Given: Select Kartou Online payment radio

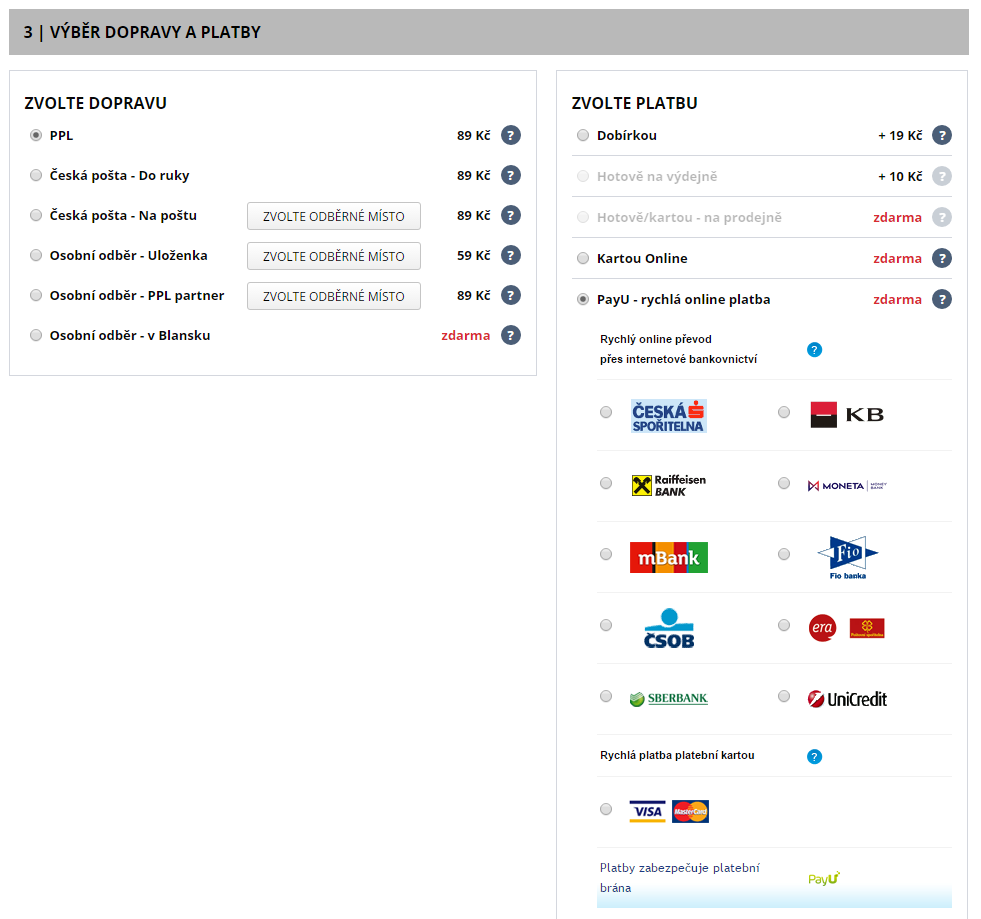Looking at the screenshot, I should point(582,258).
